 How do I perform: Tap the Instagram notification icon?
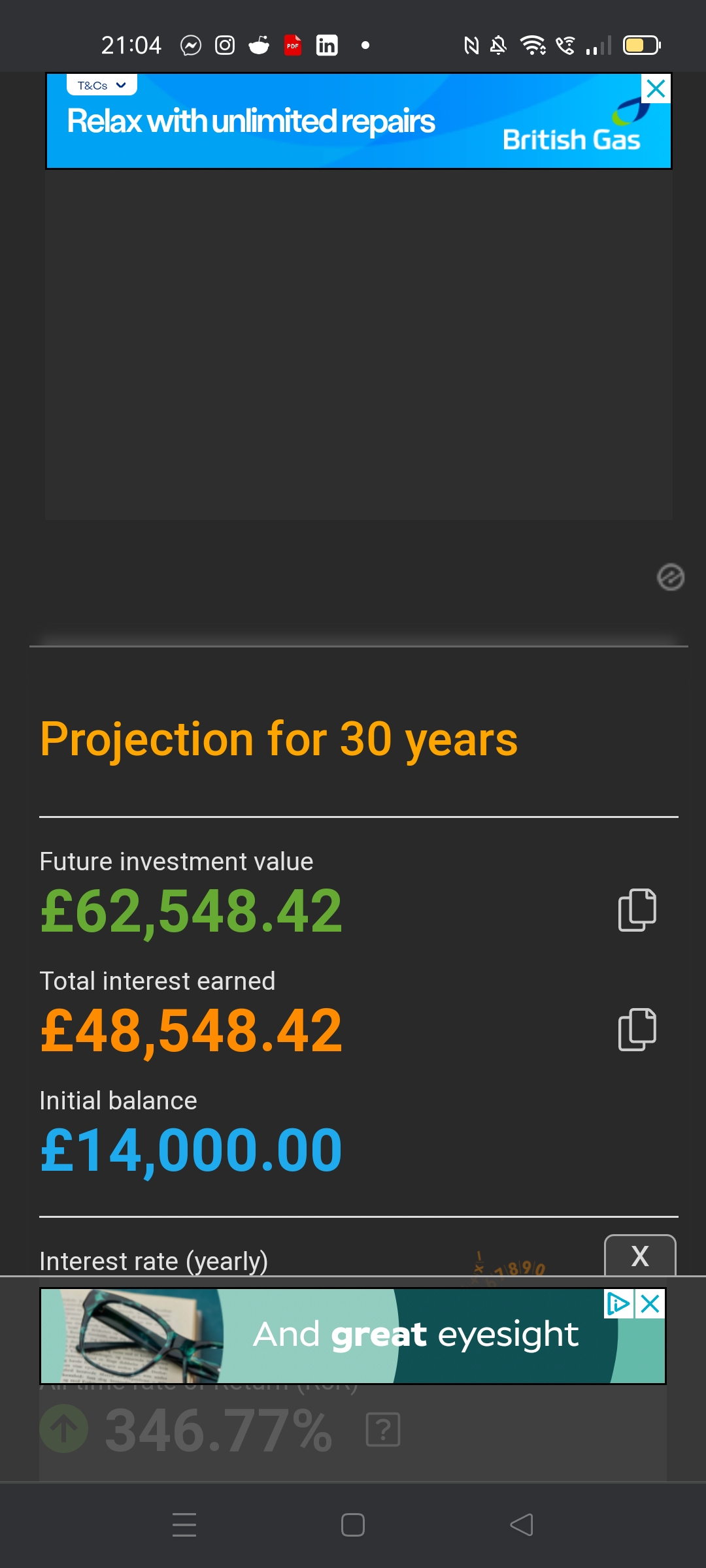[x=225, y=45]
